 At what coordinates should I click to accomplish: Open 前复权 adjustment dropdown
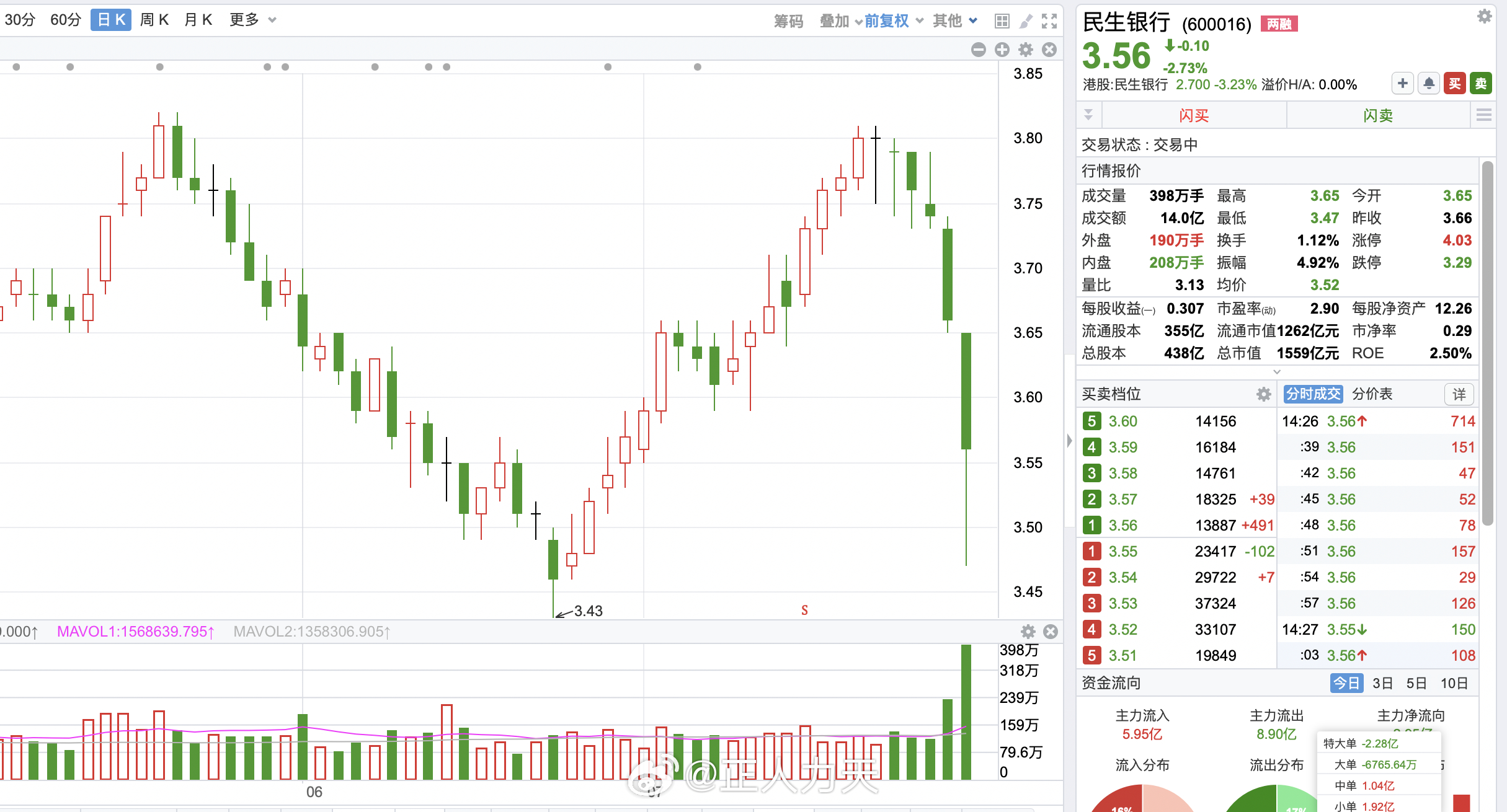[894, 21]
